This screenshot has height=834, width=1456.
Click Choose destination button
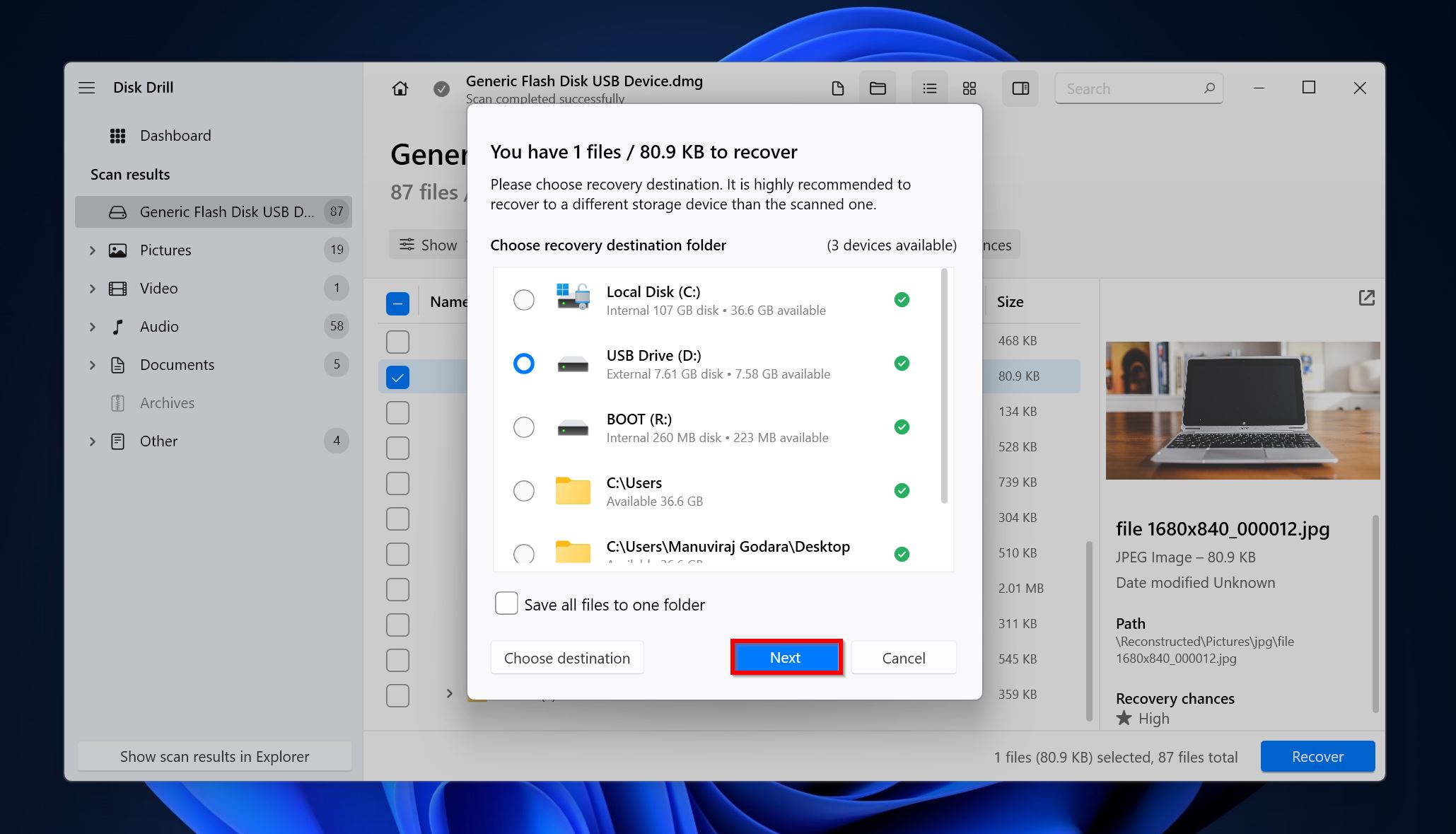click(568, 657)
